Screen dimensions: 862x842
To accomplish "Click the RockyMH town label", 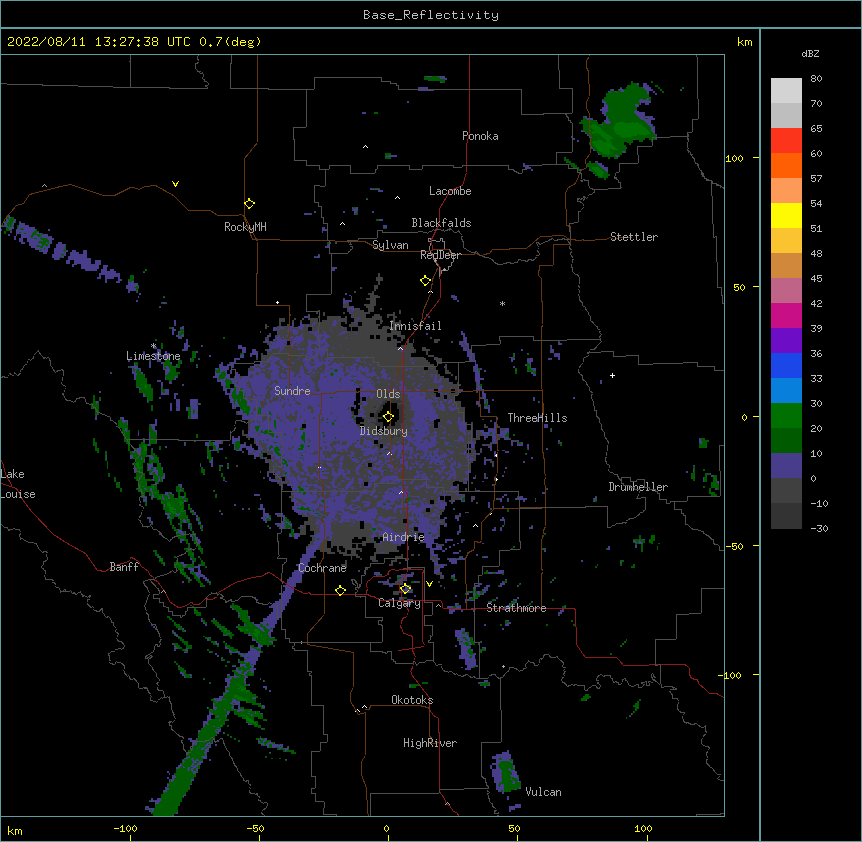I will 245,227.
